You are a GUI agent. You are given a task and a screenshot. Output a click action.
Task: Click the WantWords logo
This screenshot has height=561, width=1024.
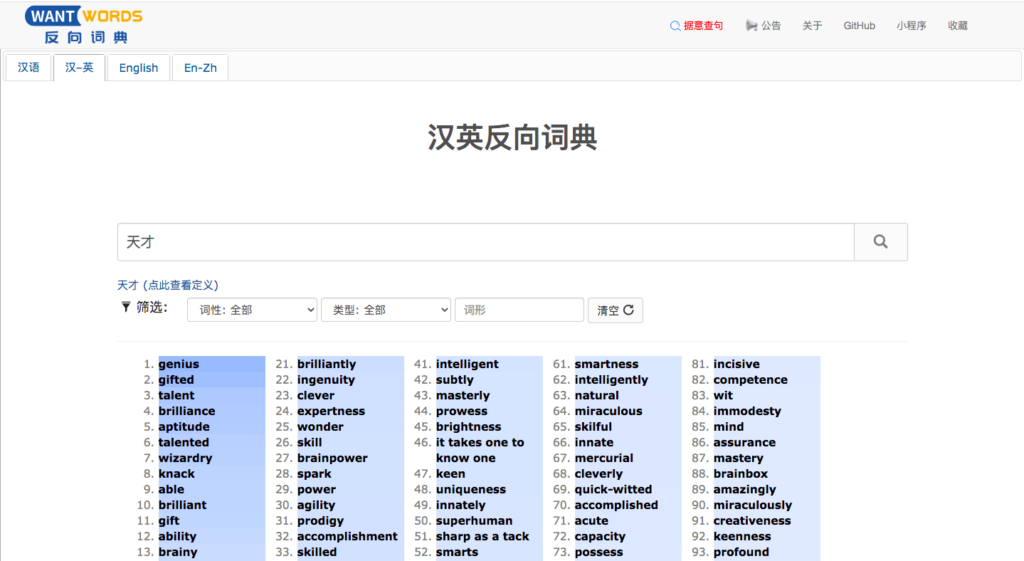84,25
